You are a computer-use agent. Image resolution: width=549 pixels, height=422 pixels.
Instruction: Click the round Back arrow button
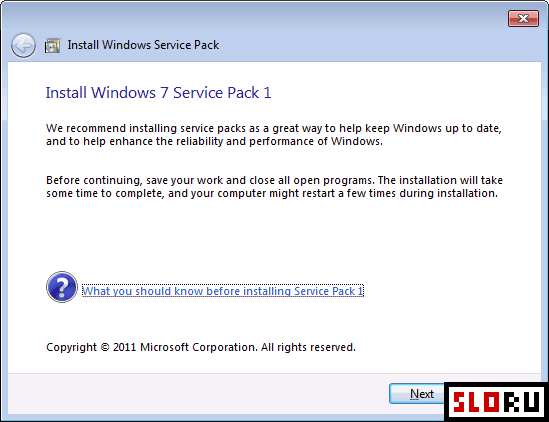pos(23,45)
